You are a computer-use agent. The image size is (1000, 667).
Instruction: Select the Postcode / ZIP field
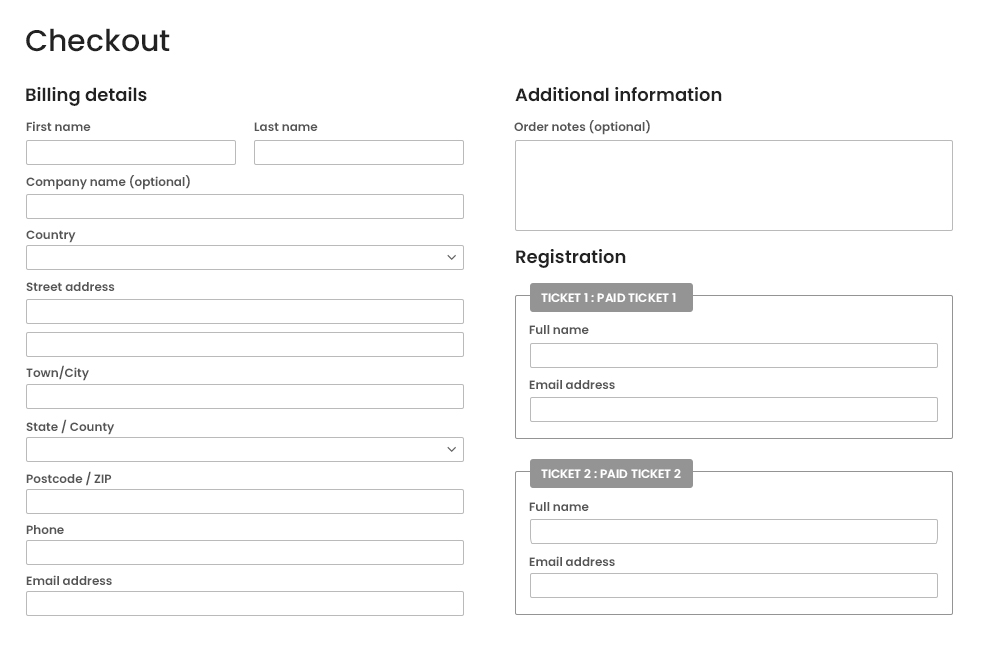coord(245,501)
